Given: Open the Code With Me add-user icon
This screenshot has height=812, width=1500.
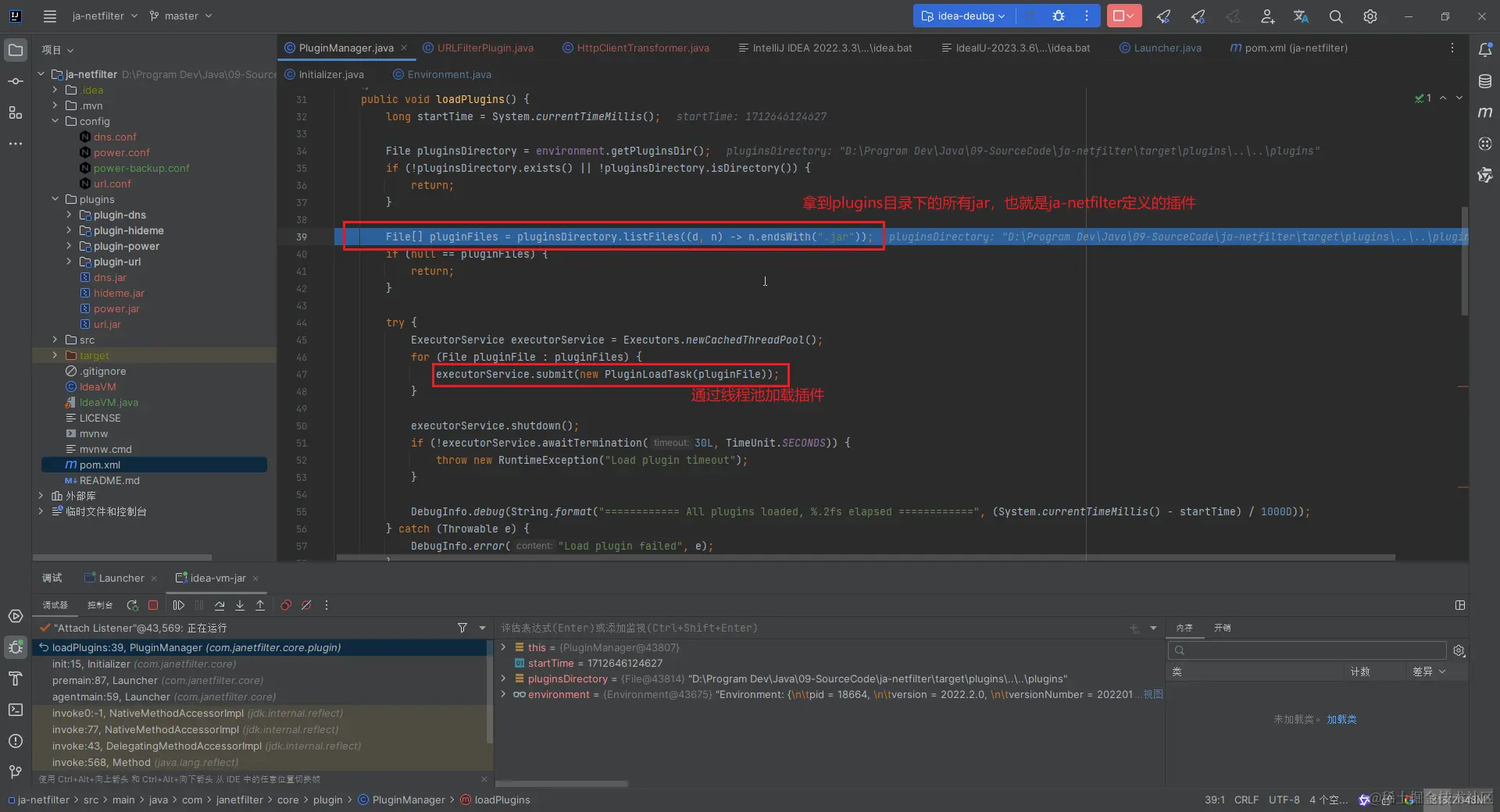Looking at the screenshot, I should 1267,16.
